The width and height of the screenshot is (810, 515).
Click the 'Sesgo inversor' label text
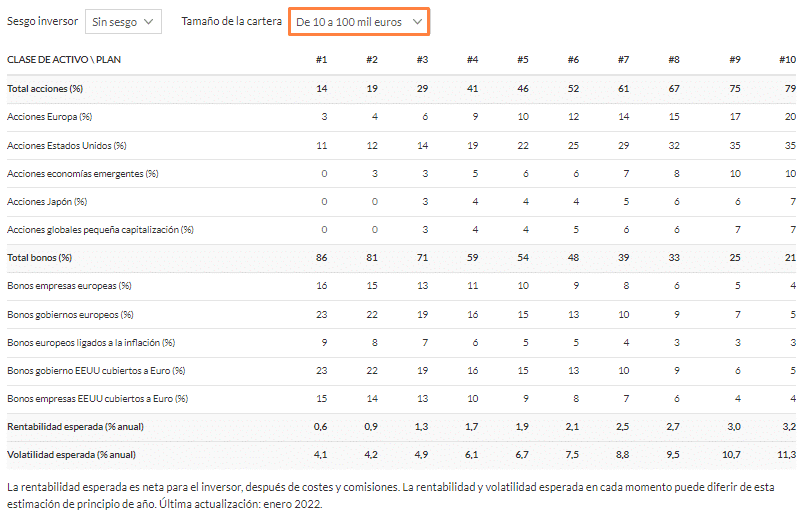[x=42, y=21]
